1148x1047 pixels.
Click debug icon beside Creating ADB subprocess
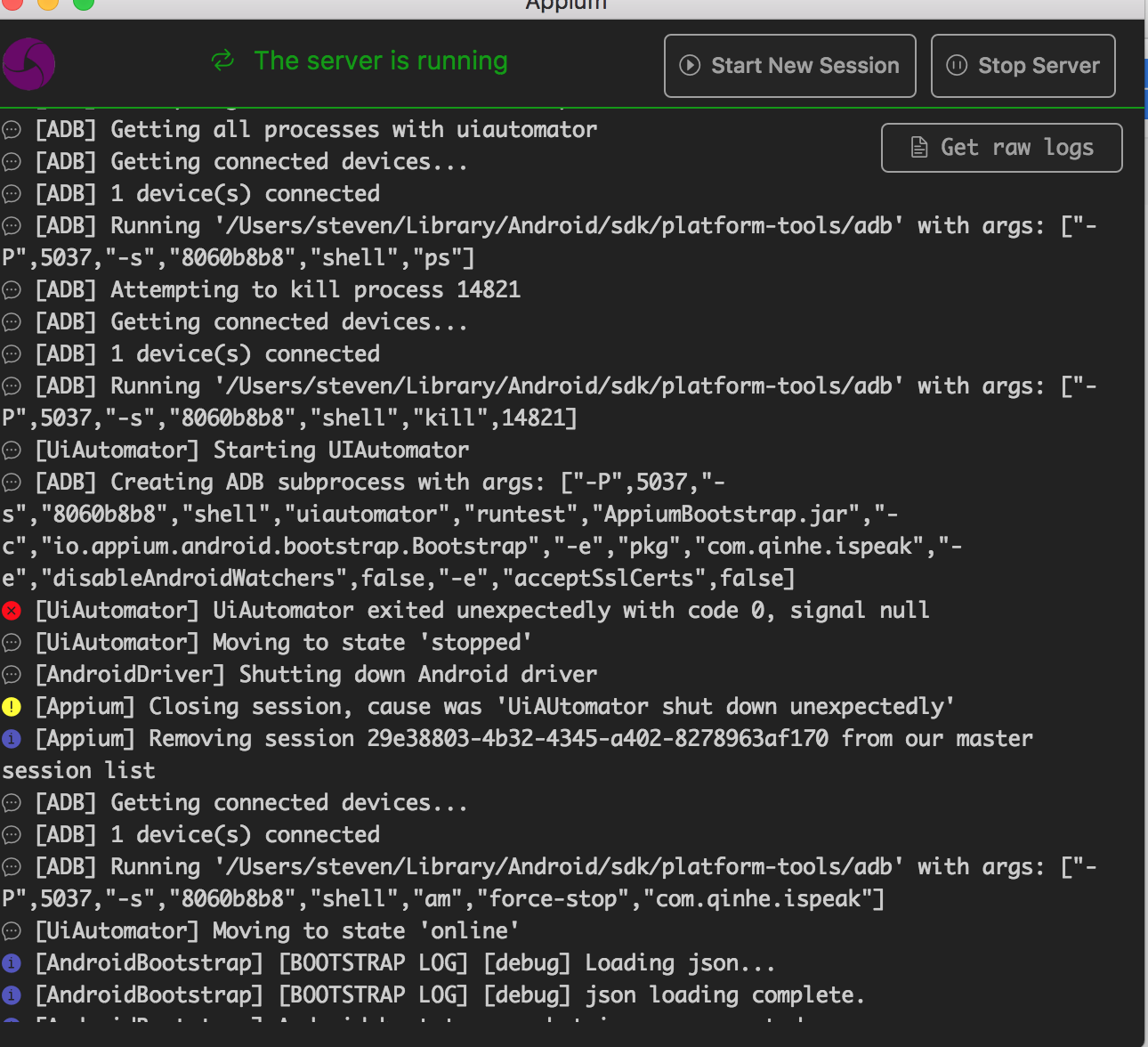point(12,483)
